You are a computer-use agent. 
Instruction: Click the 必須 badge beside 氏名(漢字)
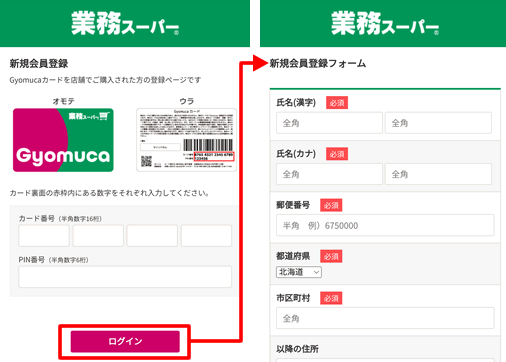(337, 103)
